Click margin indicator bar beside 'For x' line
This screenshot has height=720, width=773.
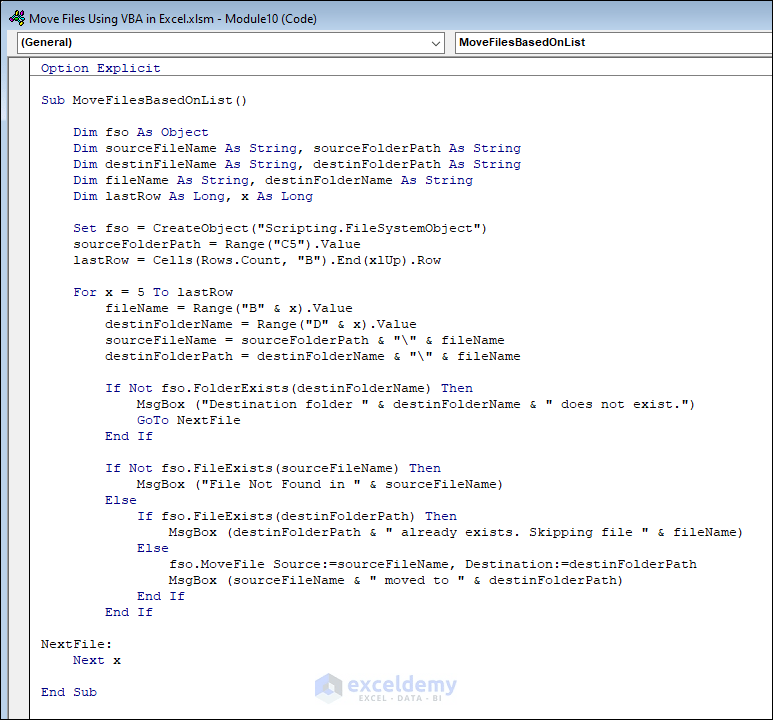tap(20, 292)
